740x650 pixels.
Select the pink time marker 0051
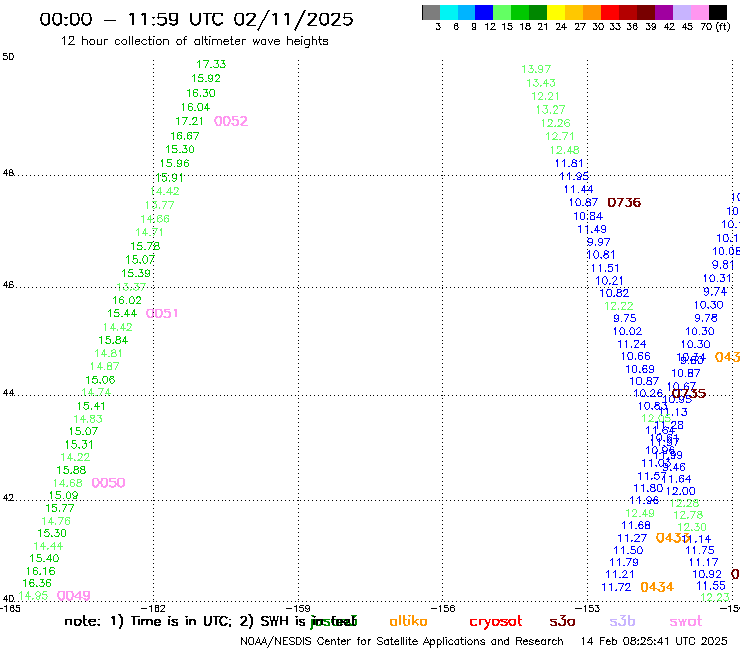pyautogui.click(x=162, y=313)
